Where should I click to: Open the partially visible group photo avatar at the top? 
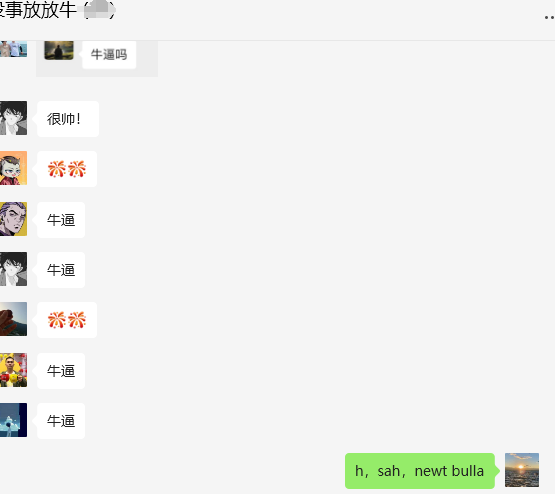coord(13,49)
